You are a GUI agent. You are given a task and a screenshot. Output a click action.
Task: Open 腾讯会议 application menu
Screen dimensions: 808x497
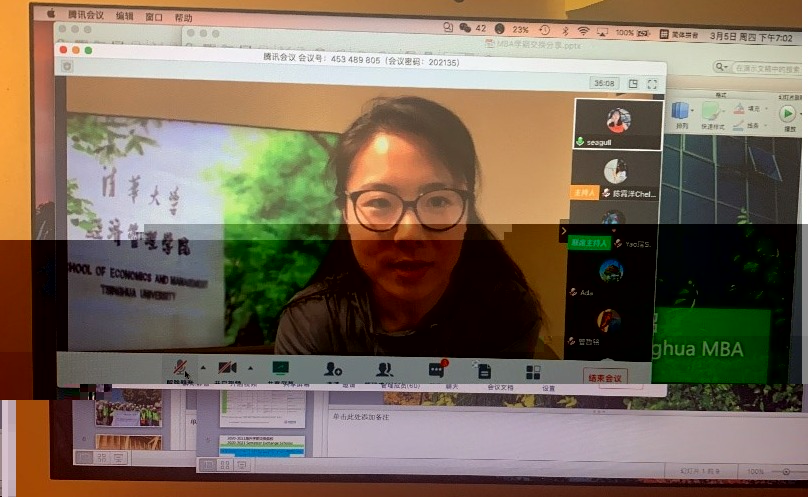pos(86,15)
